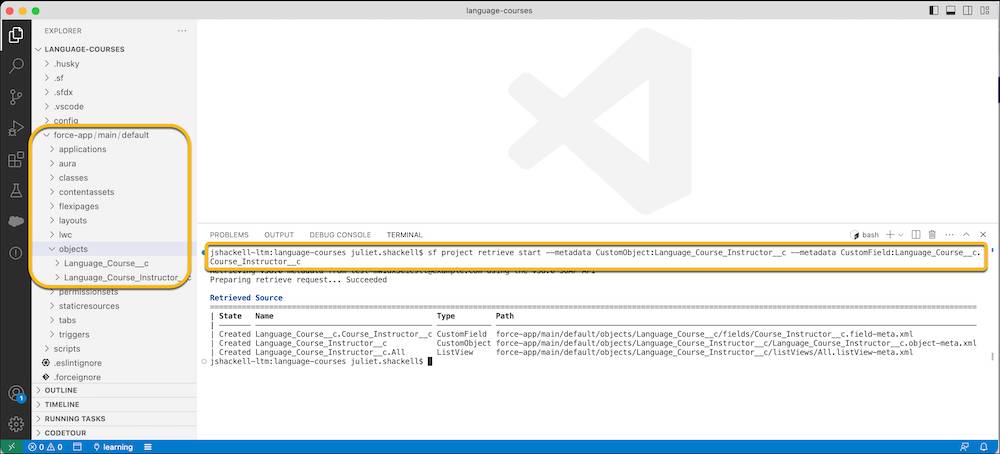Open the Run and Debug view
The width and height of the screenshot is (1000, 454).
coord(16,128)
